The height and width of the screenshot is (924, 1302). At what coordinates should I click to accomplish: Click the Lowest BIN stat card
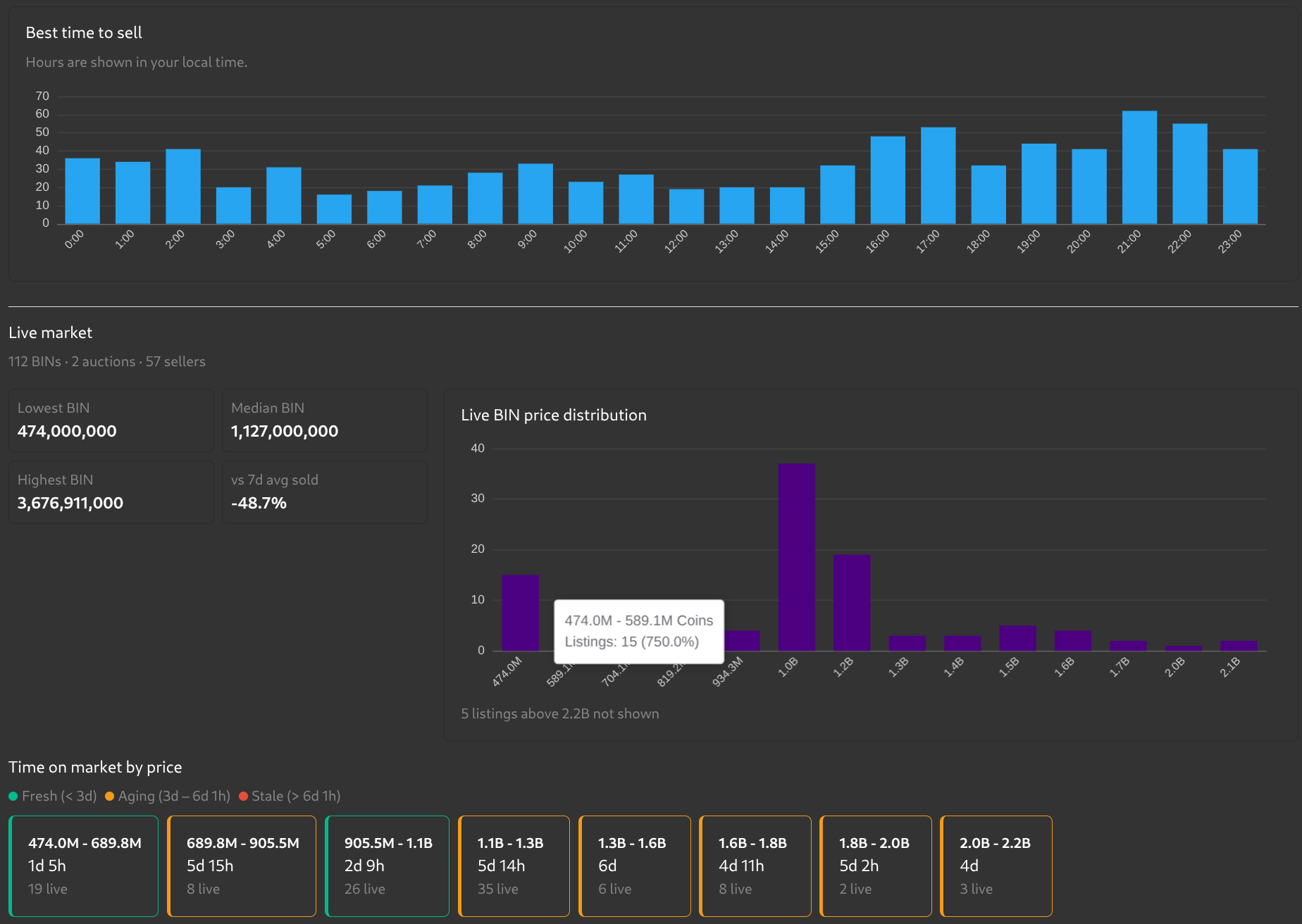pyautogui.click(x=111, y=420)
